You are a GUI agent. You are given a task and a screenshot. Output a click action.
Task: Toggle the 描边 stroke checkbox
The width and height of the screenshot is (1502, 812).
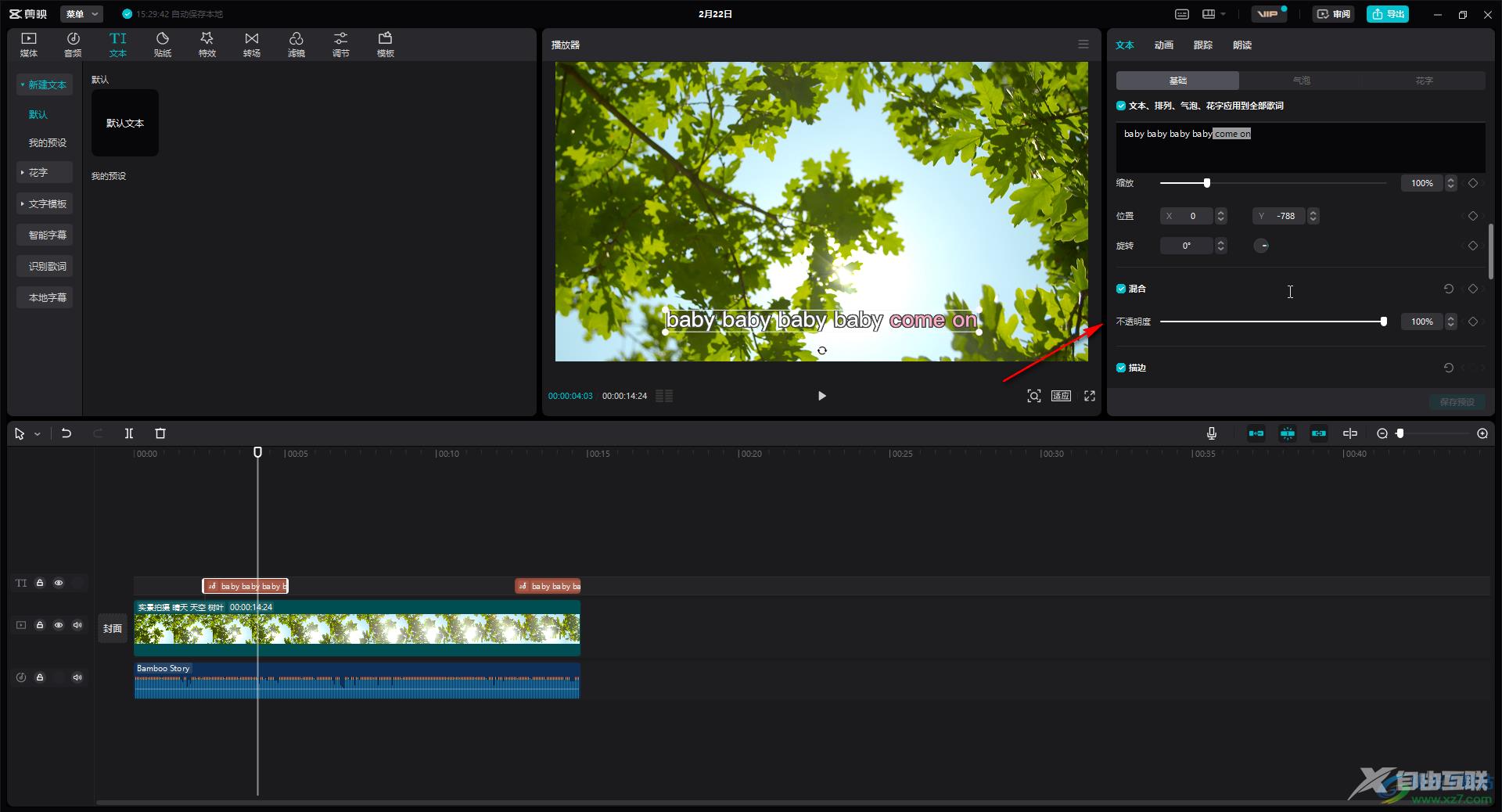(1121, 368)
